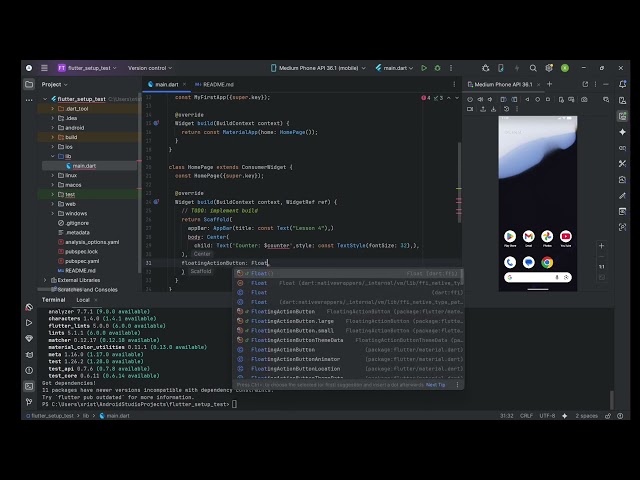Open IDE settings gear icon
Viewport: 640px width, 480px height.
click(549, 68)
